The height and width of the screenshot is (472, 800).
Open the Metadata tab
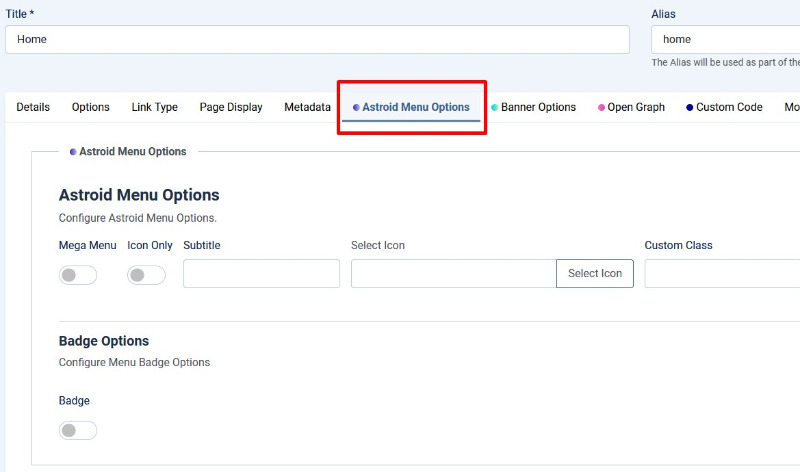coord(308,107)
